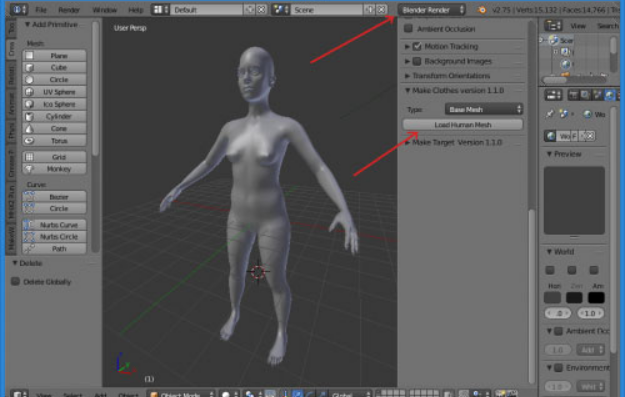Enable the Delete Globally checkbox

[16, 281]
